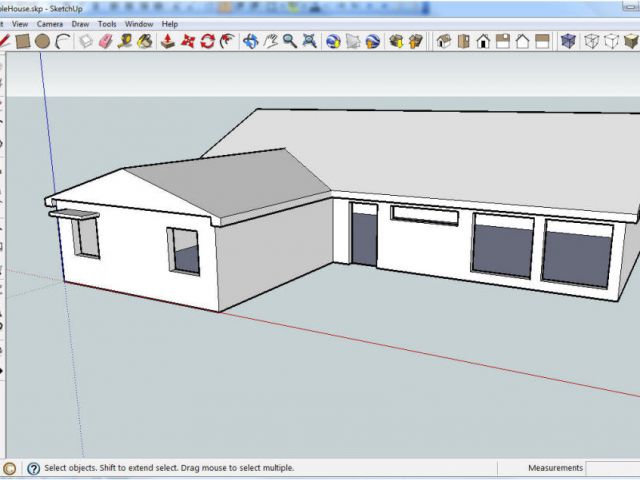Open the Camera menu

tap(49, 23)
